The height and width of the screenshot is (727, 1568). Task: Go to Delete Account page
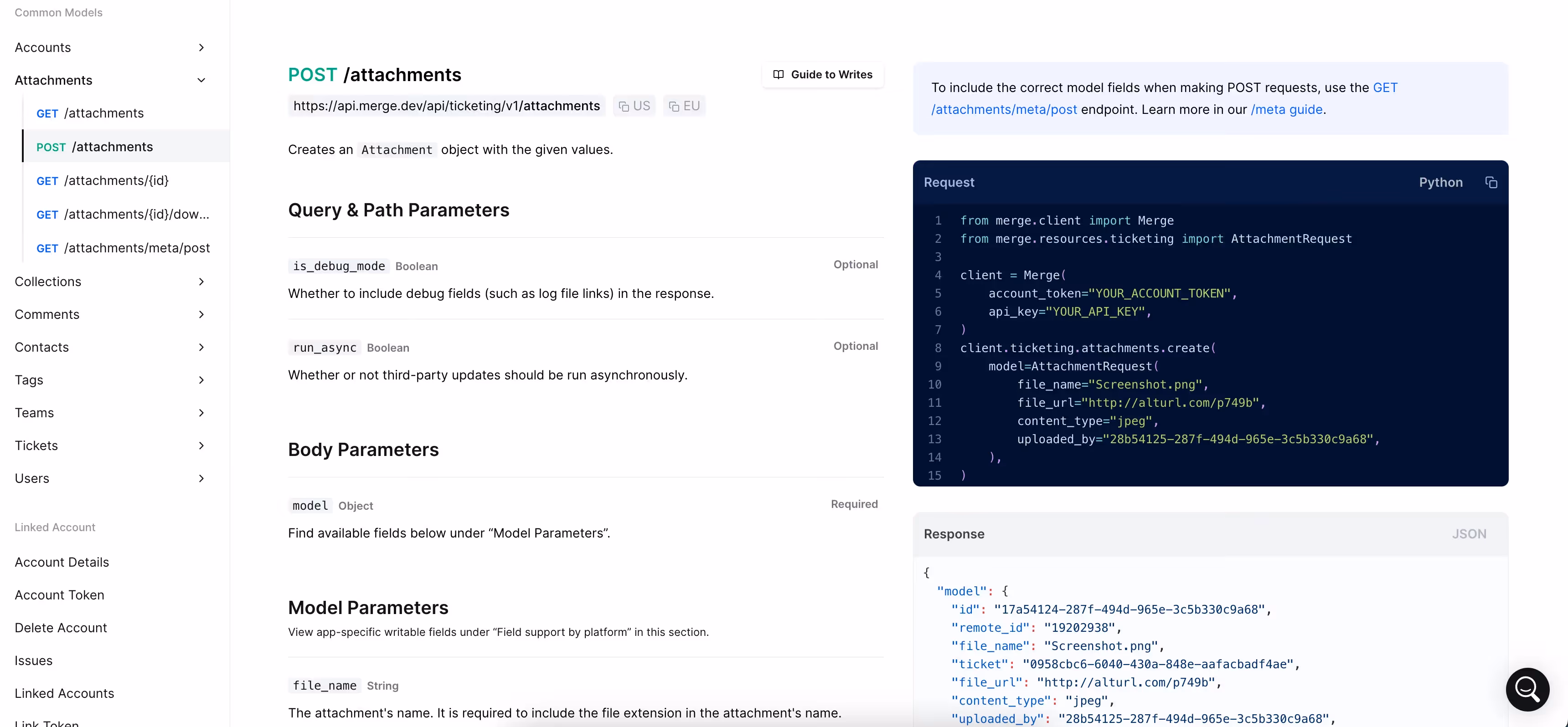[x=60, y=628]
